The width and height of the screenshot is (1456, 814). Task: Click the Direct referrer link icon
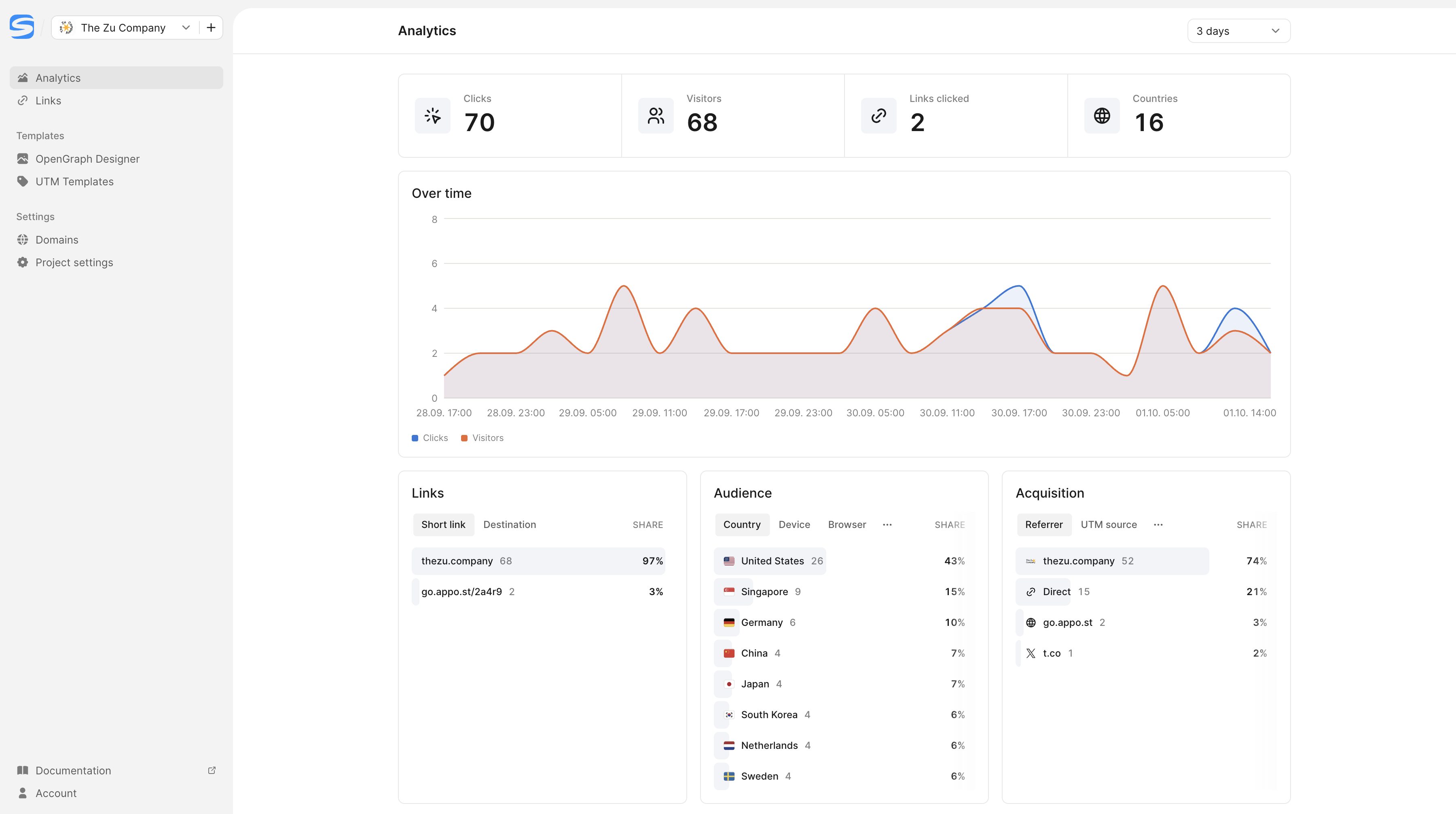[x=1031, y=592]
